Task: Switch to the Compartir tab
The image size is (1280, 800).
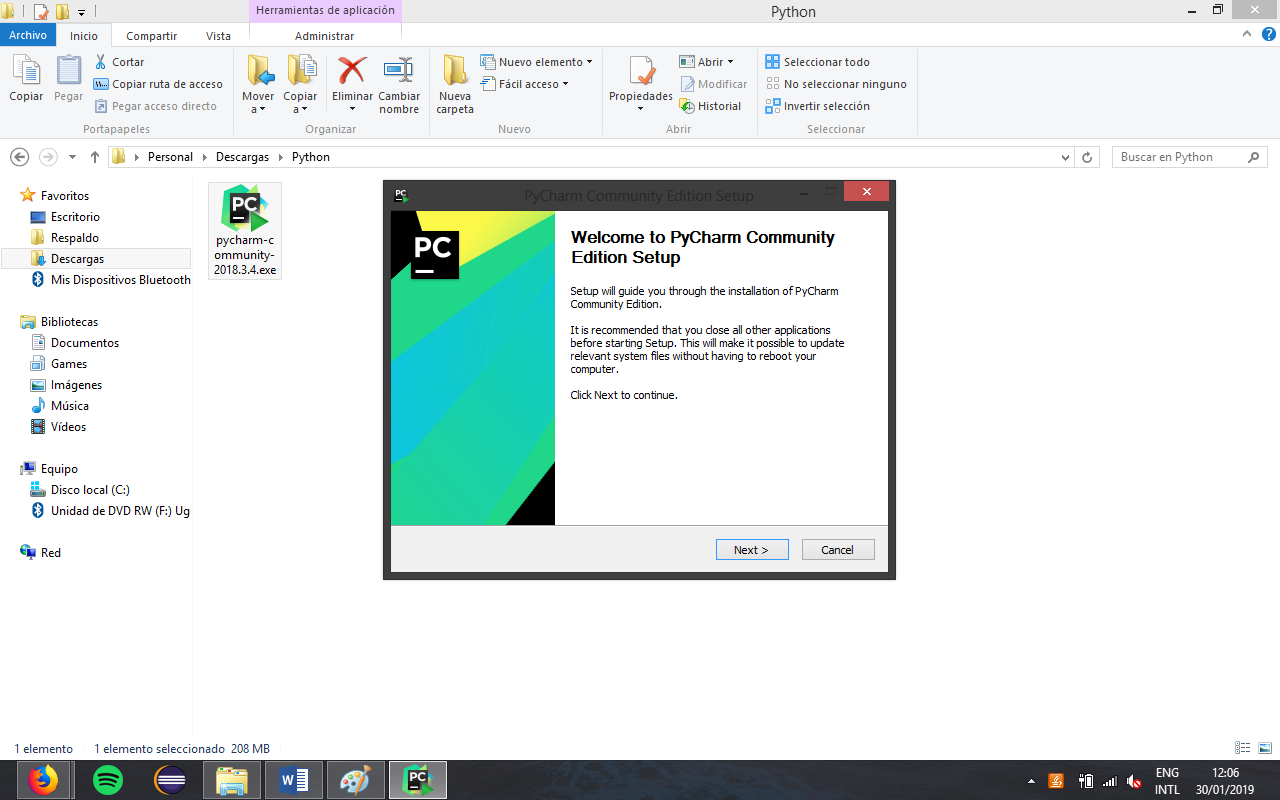Action: pos(151,35)
